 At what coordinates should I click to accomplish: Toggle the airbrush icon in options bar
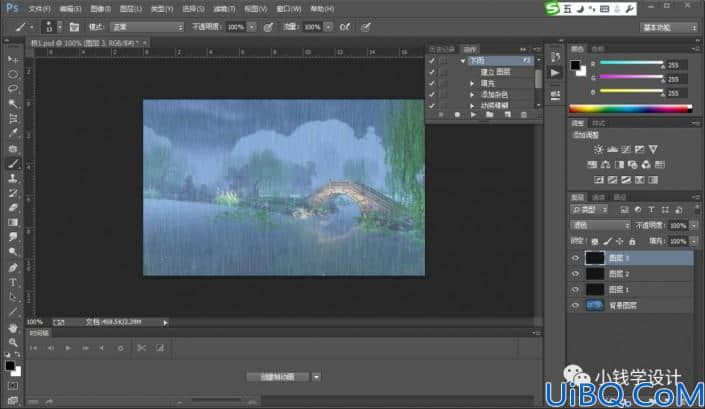[x=345, y=27]
